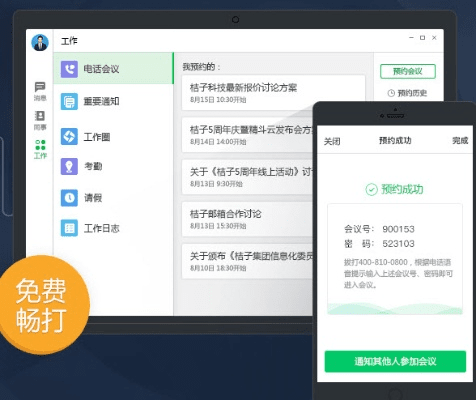Screen dimensions: 476x400
Task: Click the 预约历史 clock icon
Action: (x=391, y=93)
